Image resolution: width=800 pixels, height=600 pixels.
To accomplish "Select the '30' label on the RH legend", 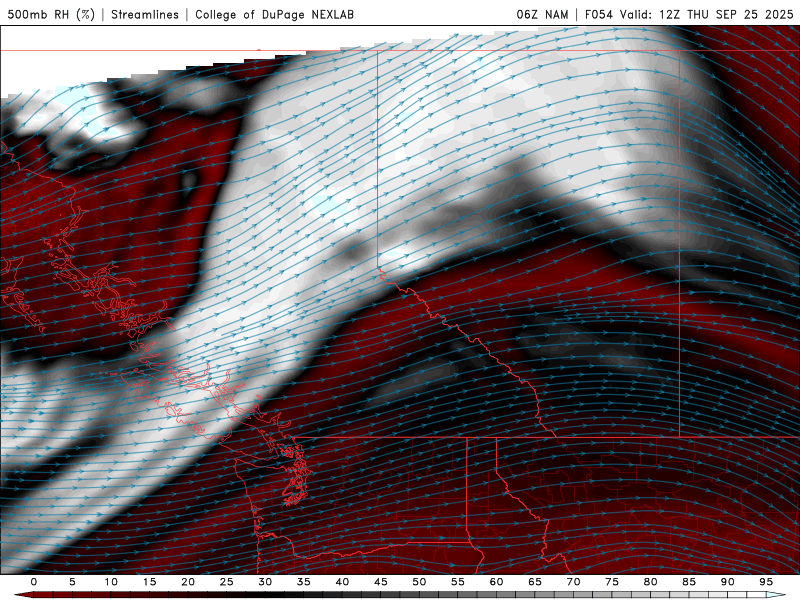I will tap(265, 582).
